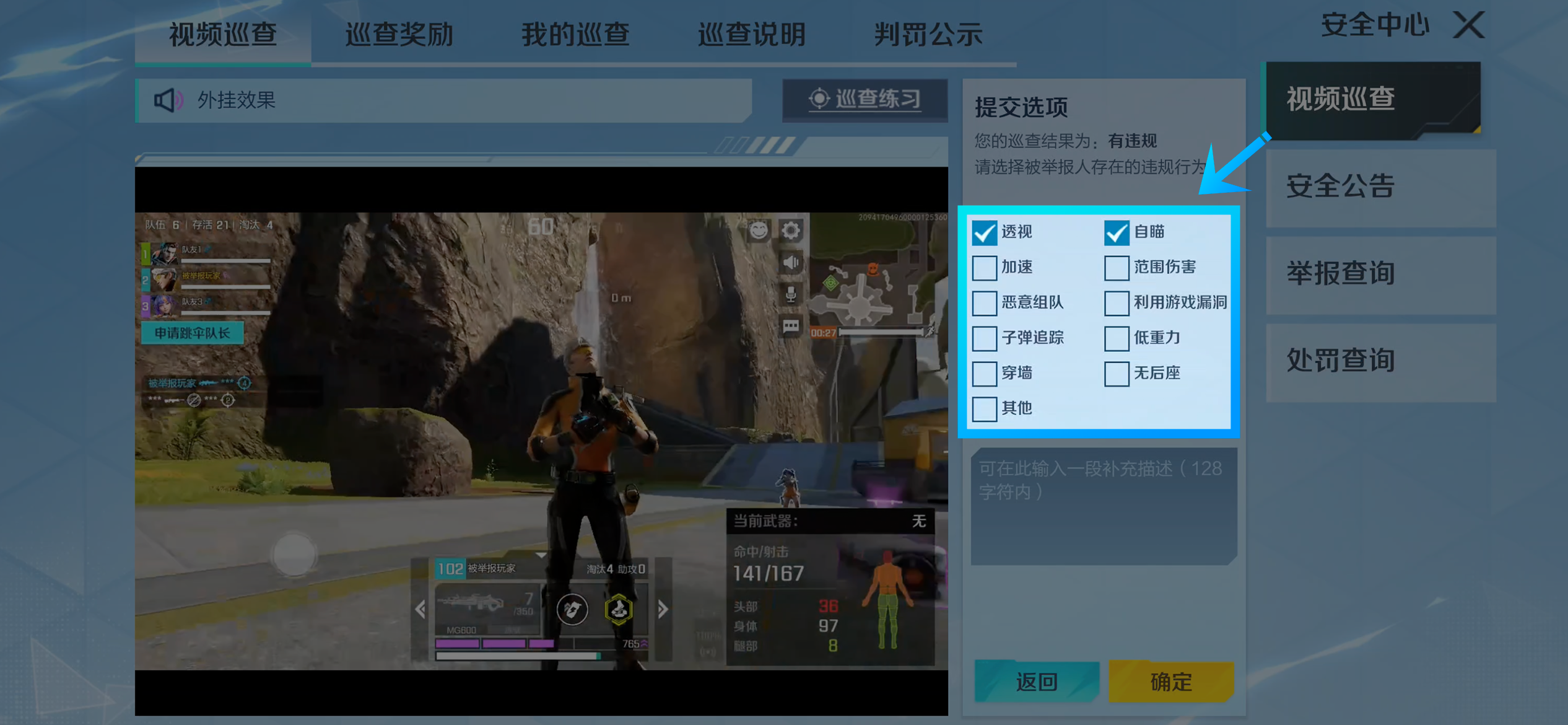Screen dimensions: 1568x725
Task: Click the 返回 button
Action: pyautogui.click(x=1037, y=681)
